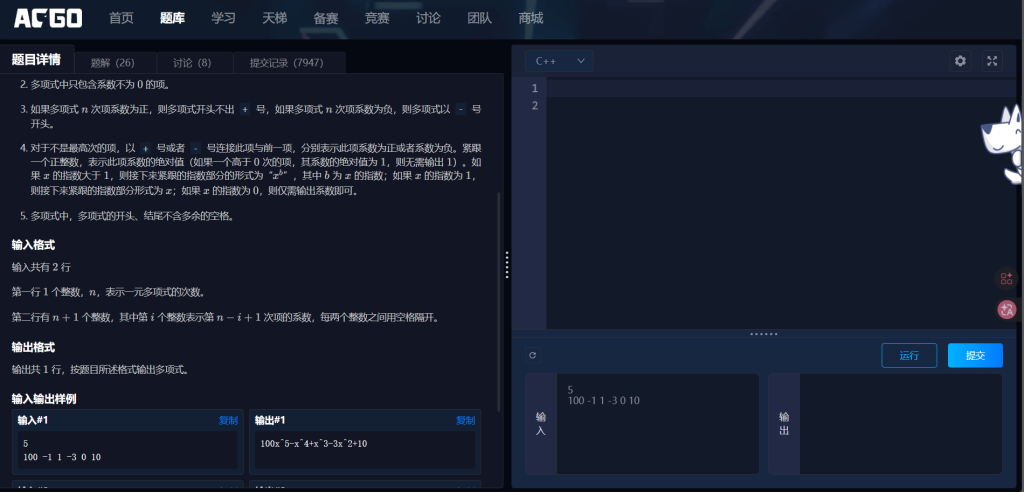The height and width of the screenshot is (492, 1024).
Task: Go to 天梯 in the top navigation
Action: pyautogui.click(x=275, y=18)
